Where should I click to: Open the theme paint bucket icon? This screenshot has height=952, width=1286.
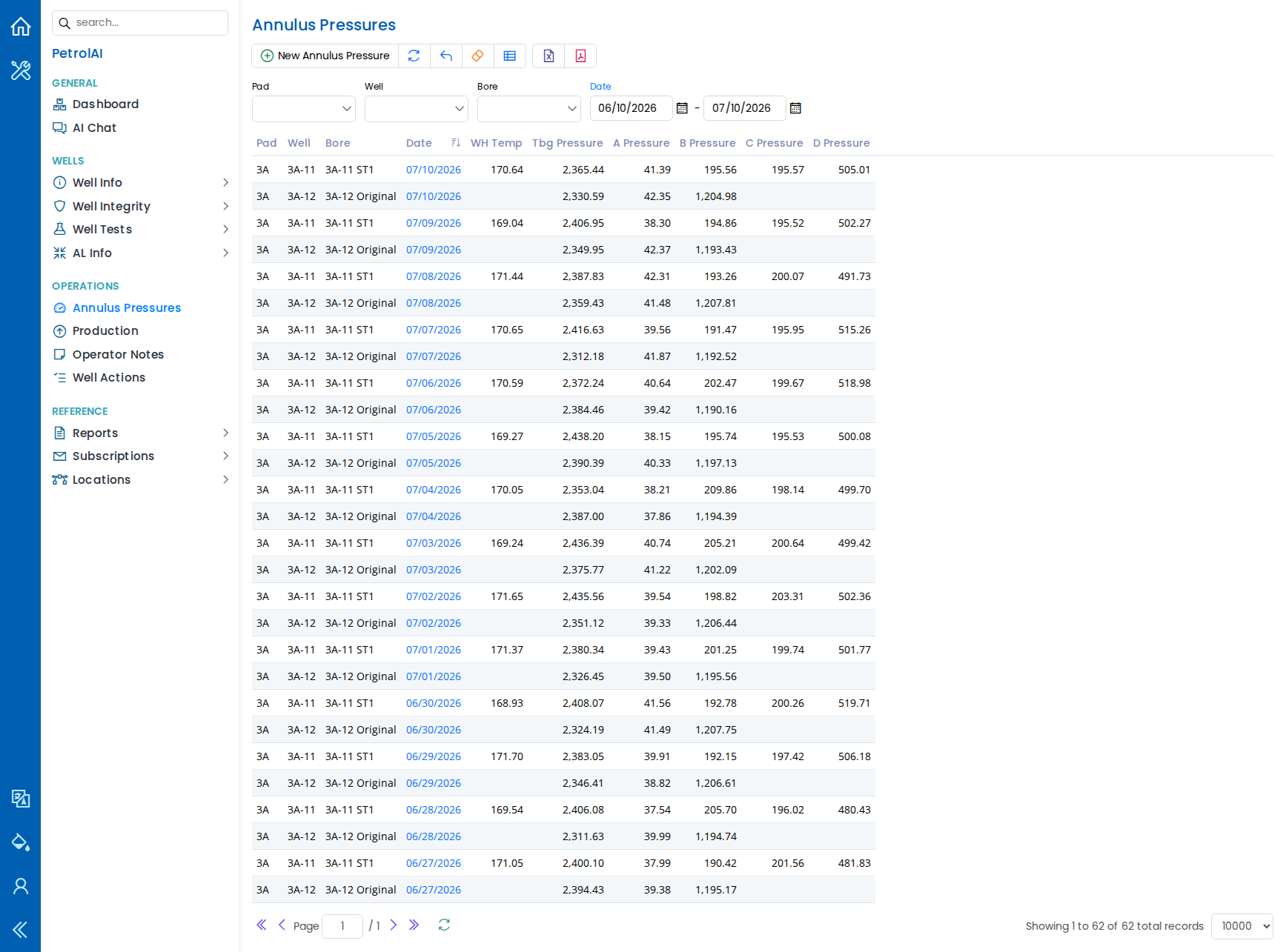click(x=21, y=842)
